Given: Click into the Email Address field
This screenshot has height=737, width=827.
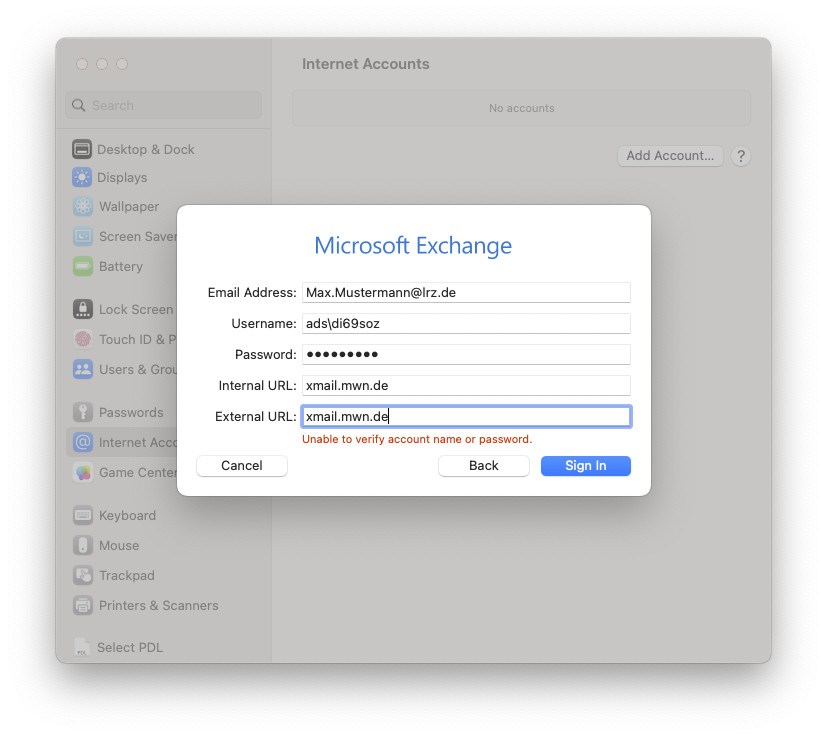Looking at the screenshot, I should 466,292.
